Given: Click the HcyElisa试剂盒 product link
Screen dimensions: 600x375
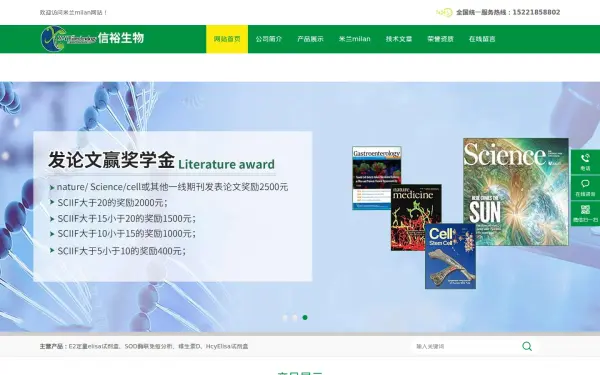Looking at the screenshot, I should (x=227, y=346).
